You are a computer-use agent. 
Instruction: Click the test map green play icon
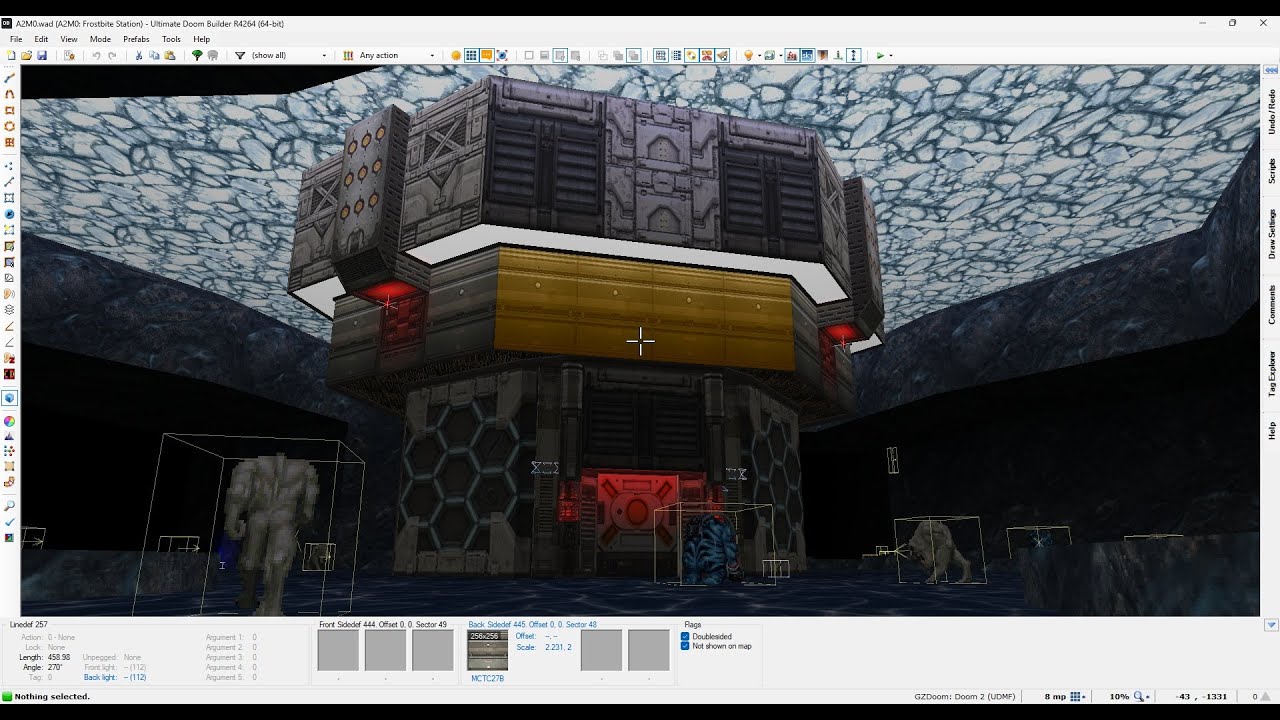pos(880,55)
